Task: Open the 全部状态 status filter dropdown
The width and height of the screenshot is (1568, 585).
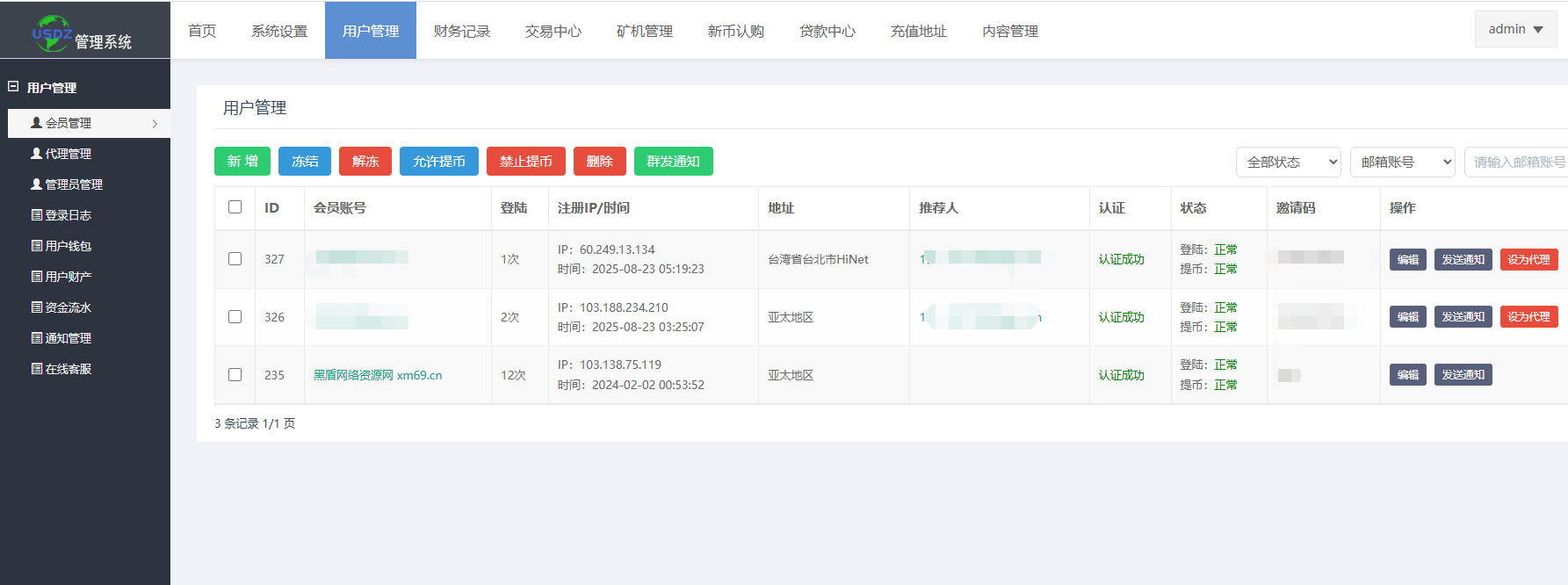Action: [x=1288, y=162]
